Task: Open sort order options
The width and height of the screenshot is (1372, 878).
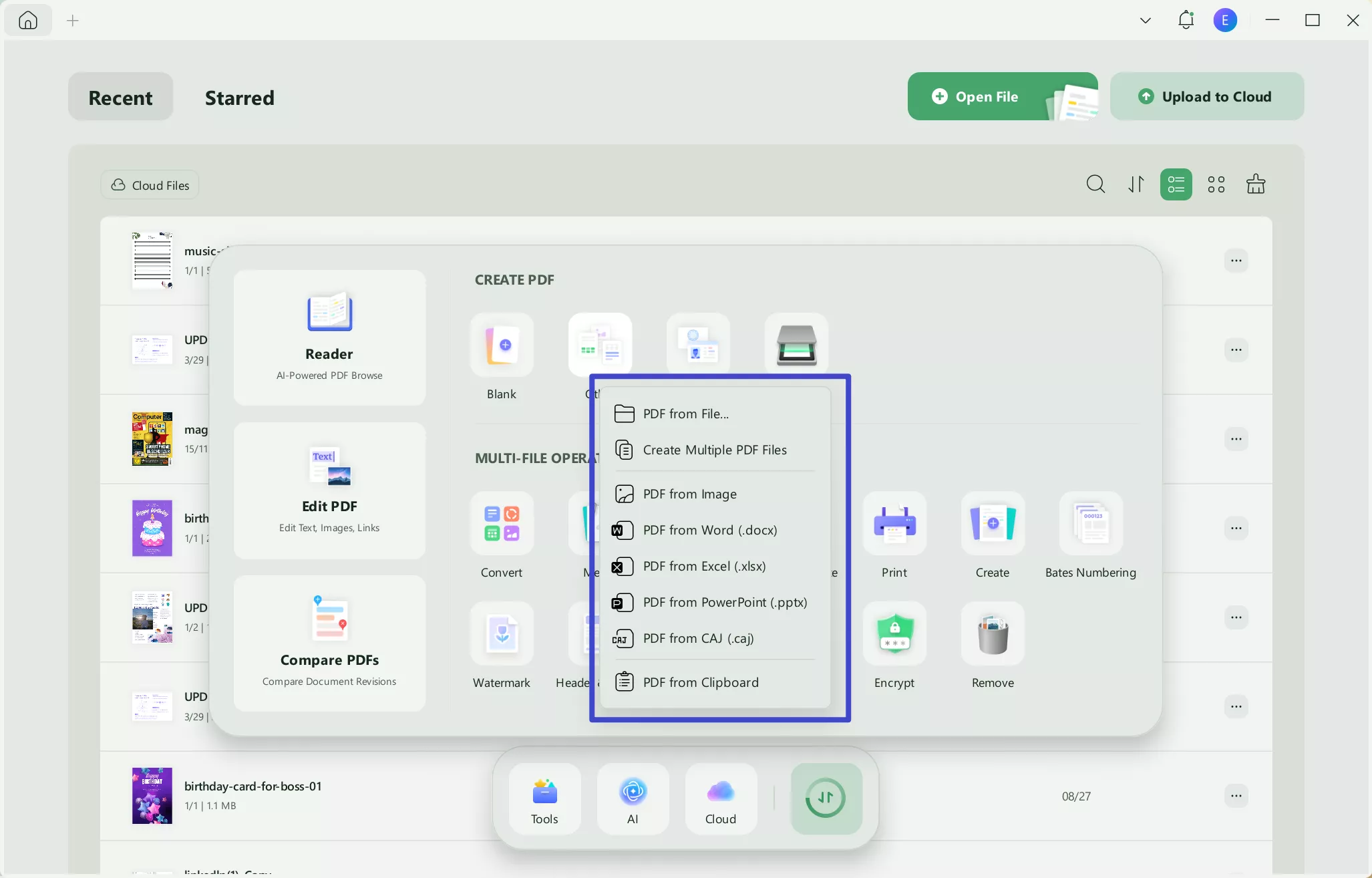Action: (x=1136, y=184)
